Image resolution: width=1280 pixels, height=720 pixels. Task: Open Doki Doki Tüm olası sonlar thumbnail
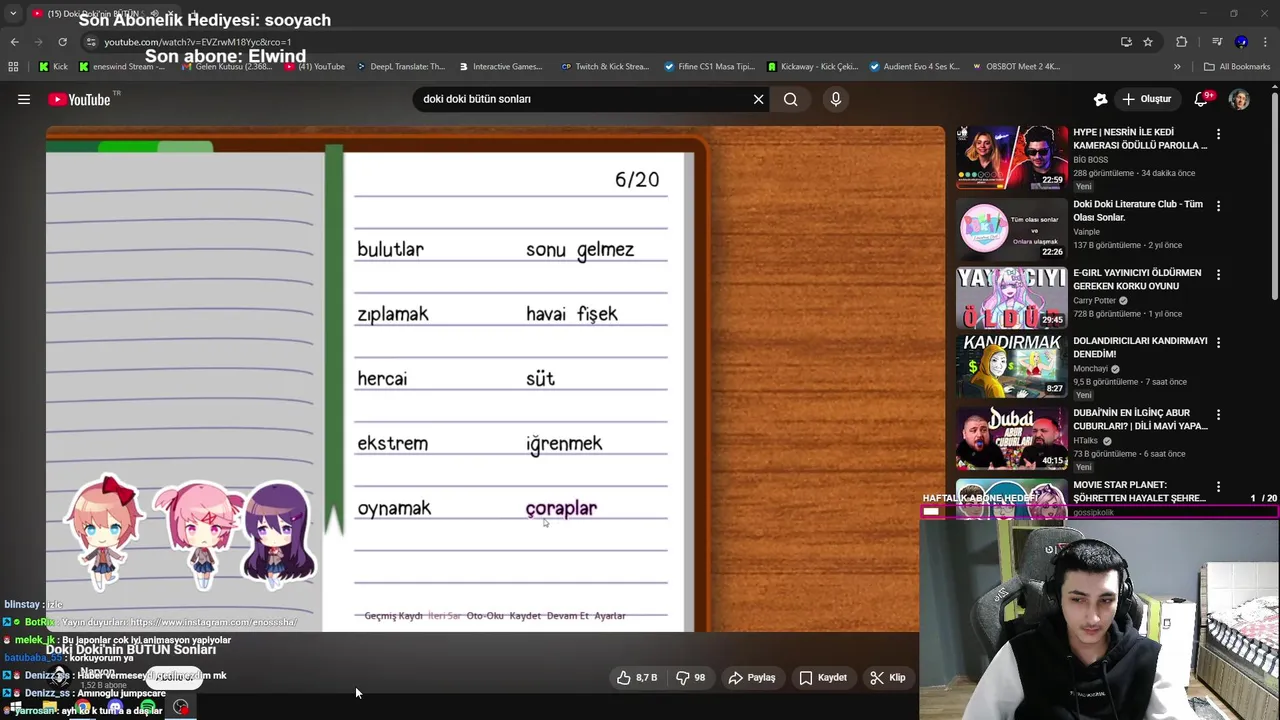click(x=1011, y=229)
